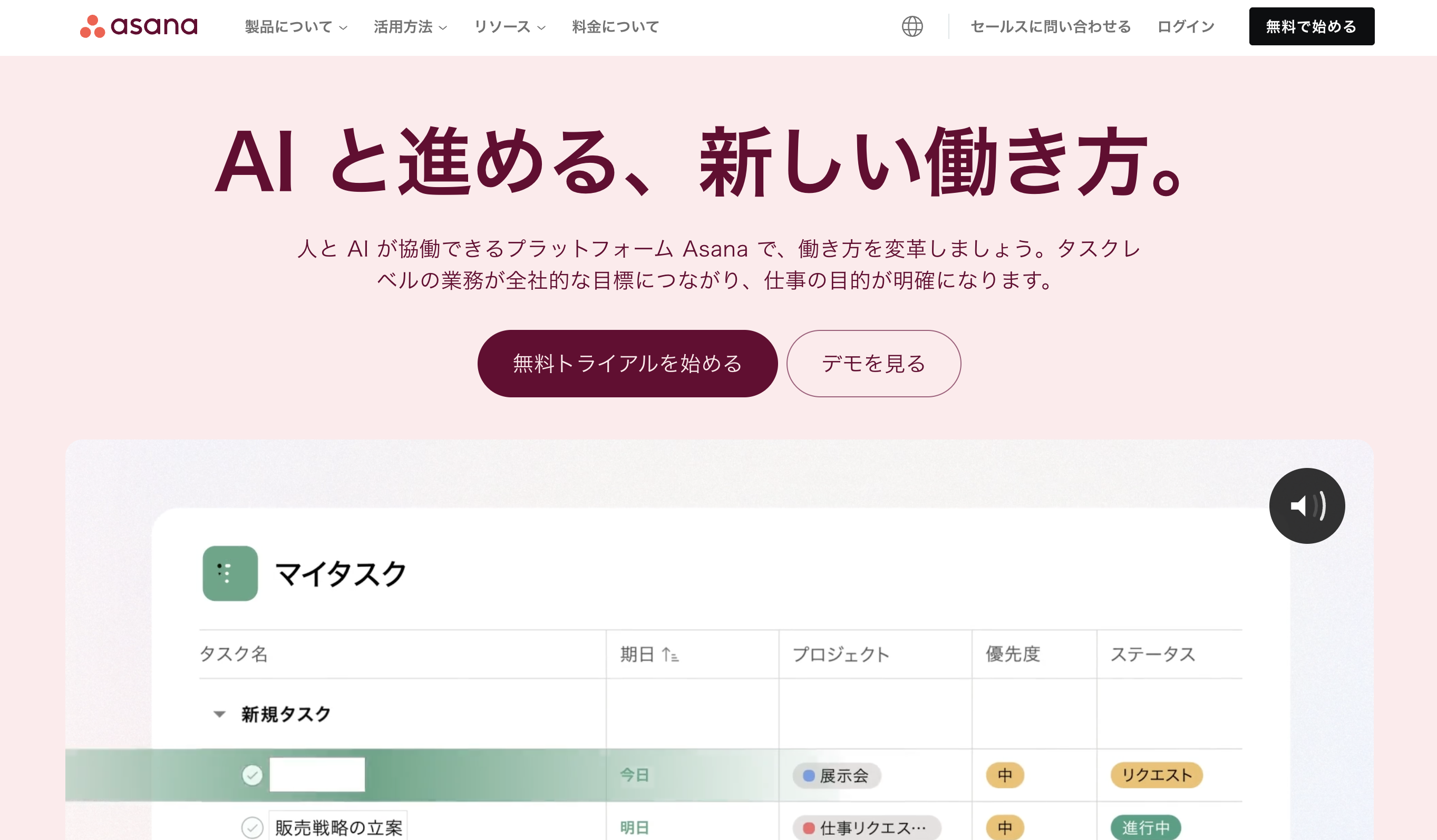This screenshot has height=840, width=1437.
Task: Click the 展示会 project tag
Action: point(837,775)
